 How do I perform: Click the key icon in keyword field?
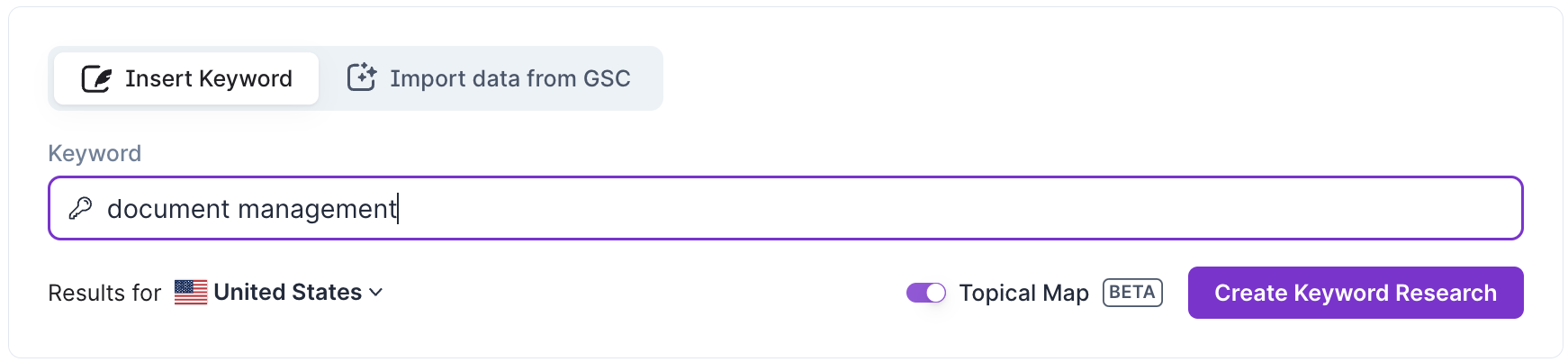(81, 208)
